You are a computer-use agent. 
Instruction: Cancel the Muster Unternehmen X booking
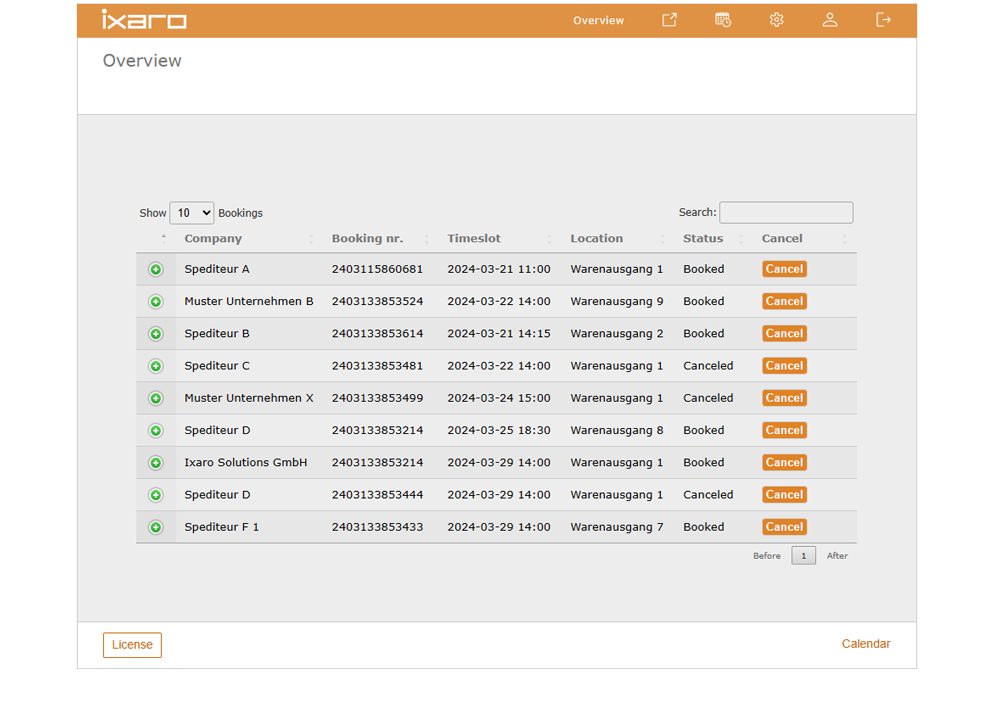tap(784, 397)
